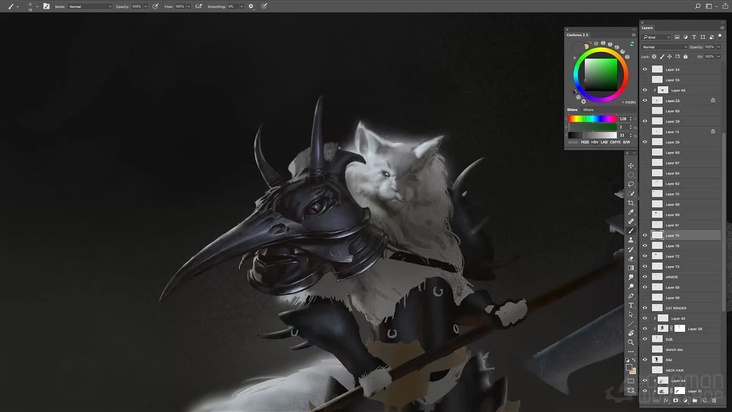Filter layers by pixel layers icon
The width and height of the screenshot is (732, 412).
pyautogui.click(x=677, y=37)
